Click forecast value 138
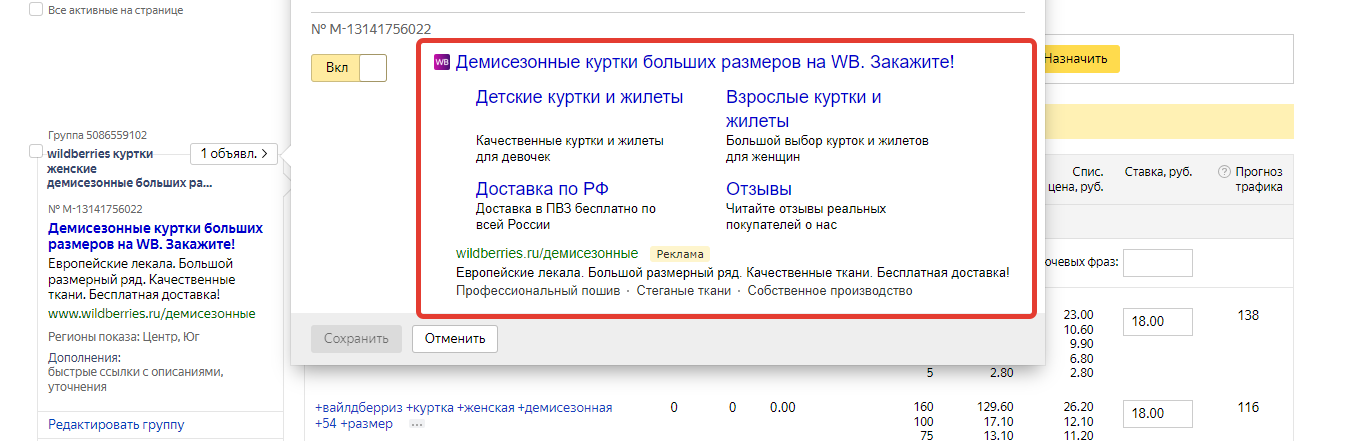This screenshot has height=441, width=1365. pyautogui.click(x=1250, y=315)
